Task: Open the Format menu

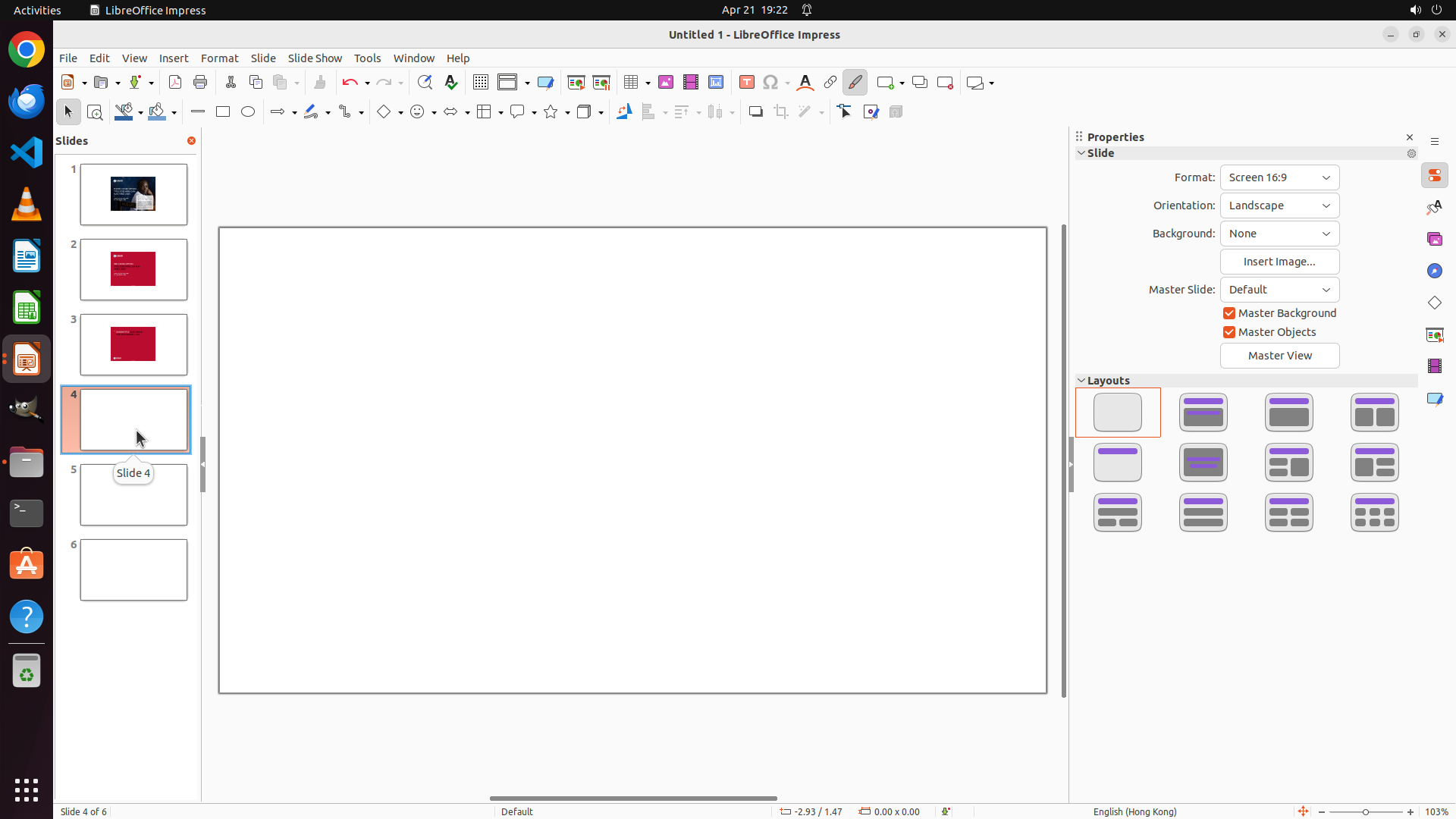Action: [x=219, y=58]
